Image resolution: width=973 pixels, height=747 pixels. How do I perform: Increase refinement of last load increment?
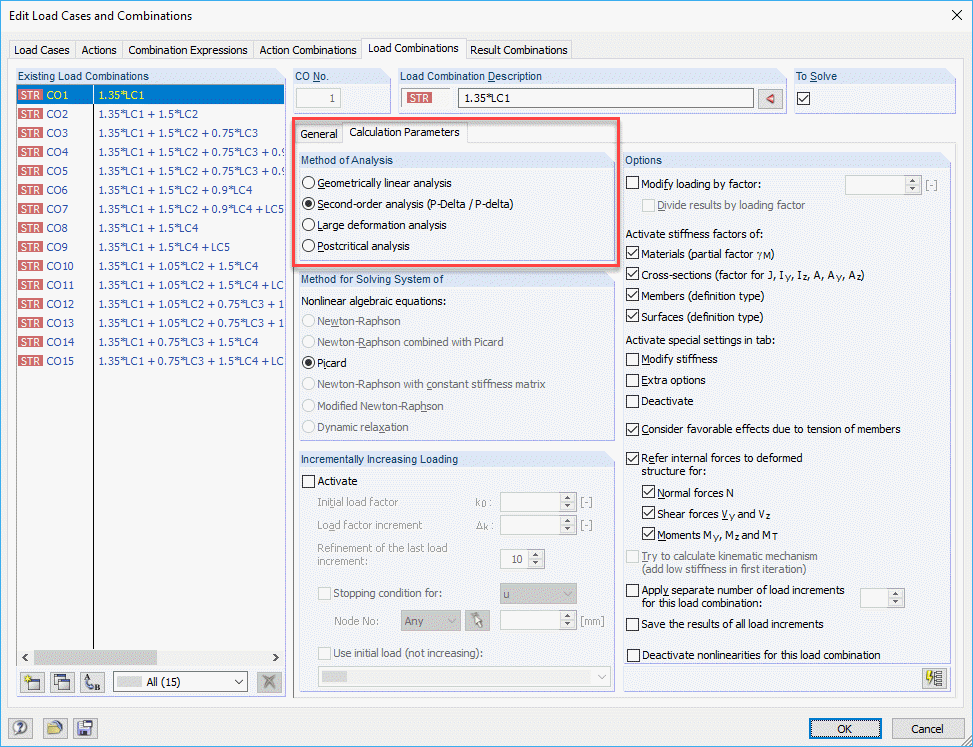537,555
